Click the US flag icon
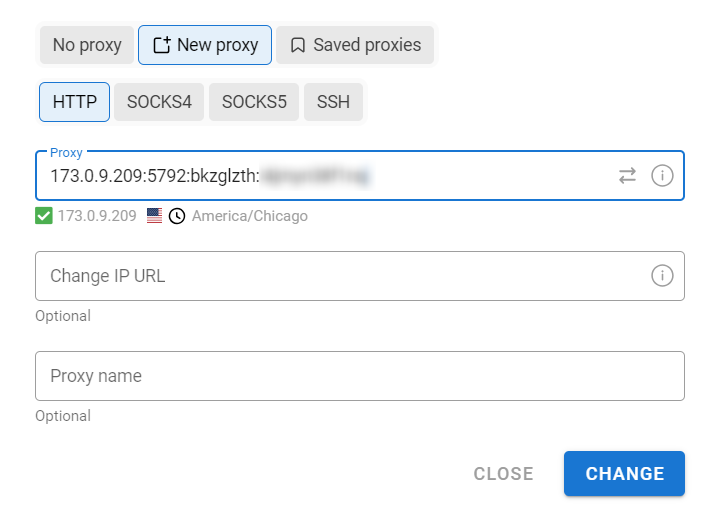The width and height of the screenshot is (727, 516). pyautogui.click(x=154, y=216)
